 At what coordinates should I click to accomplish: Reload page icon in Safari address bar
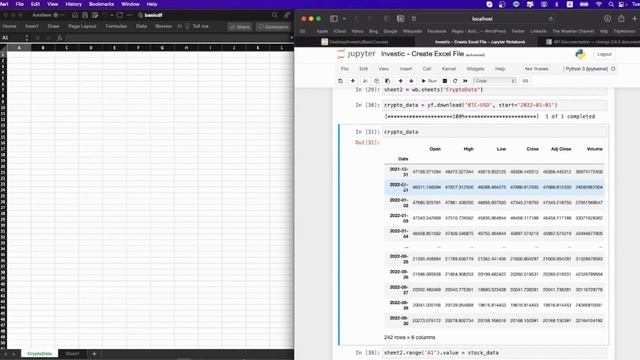tap(551, 19)
